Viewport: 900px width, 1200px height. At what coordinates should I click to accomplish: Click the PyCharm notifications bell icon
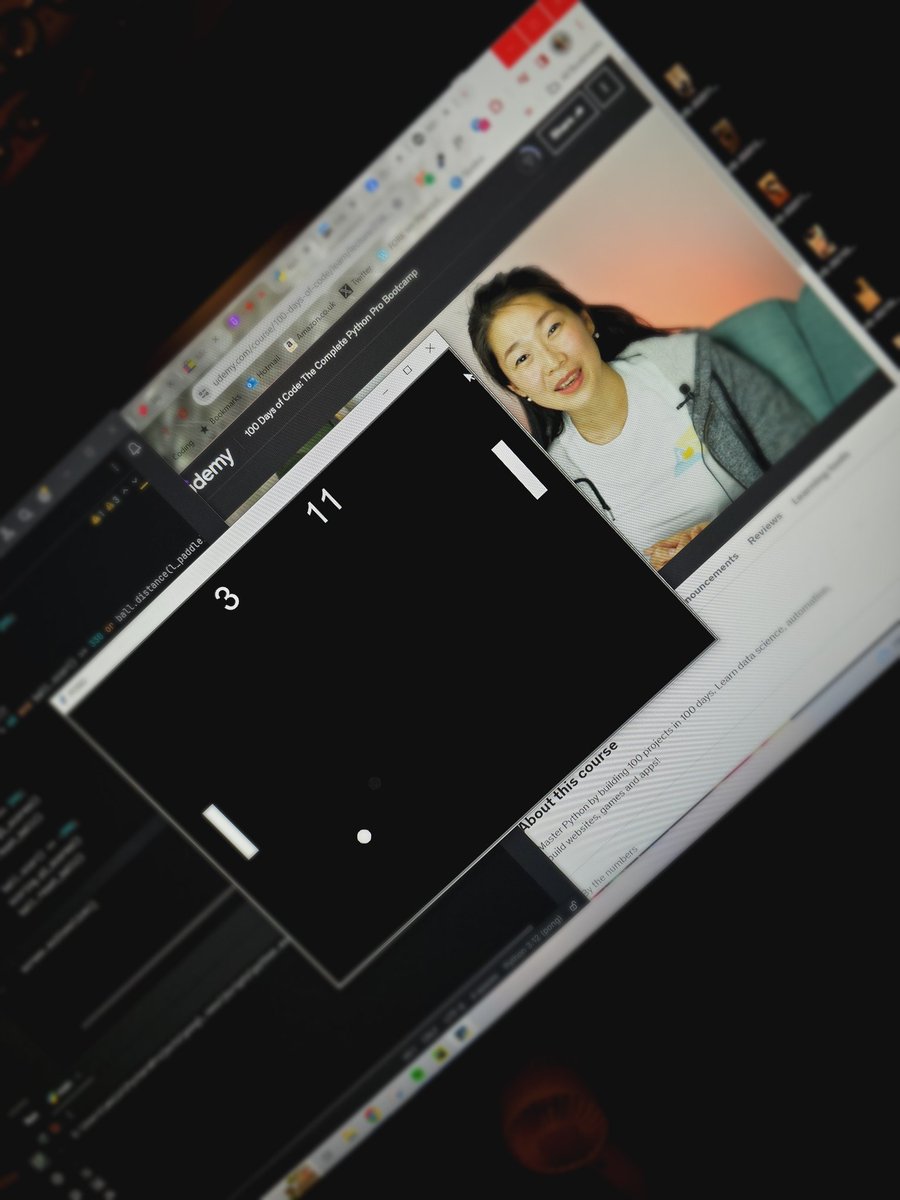[x=134, y=448]
